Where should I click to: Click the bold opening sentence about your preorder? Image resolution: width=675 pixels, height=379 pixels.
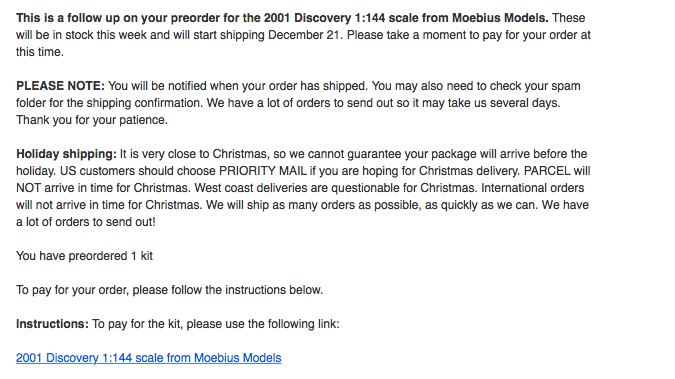point(282,18)
